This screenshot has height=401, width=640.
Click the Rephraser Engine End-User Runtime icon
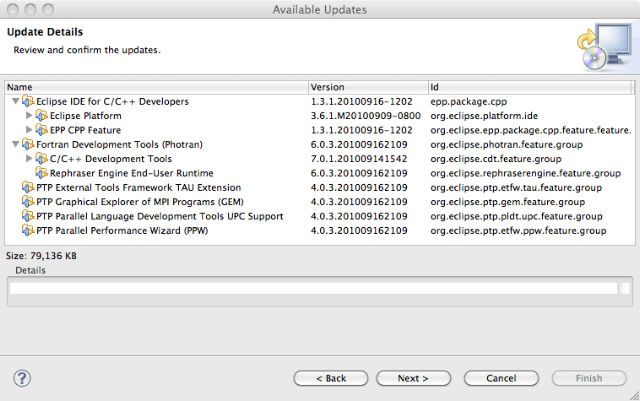pos(41,173)
